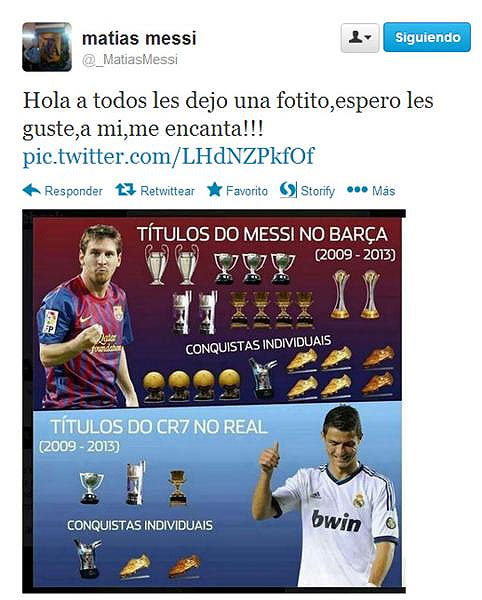
Task: Click the user silhouette icon
Action: point(355,37)
